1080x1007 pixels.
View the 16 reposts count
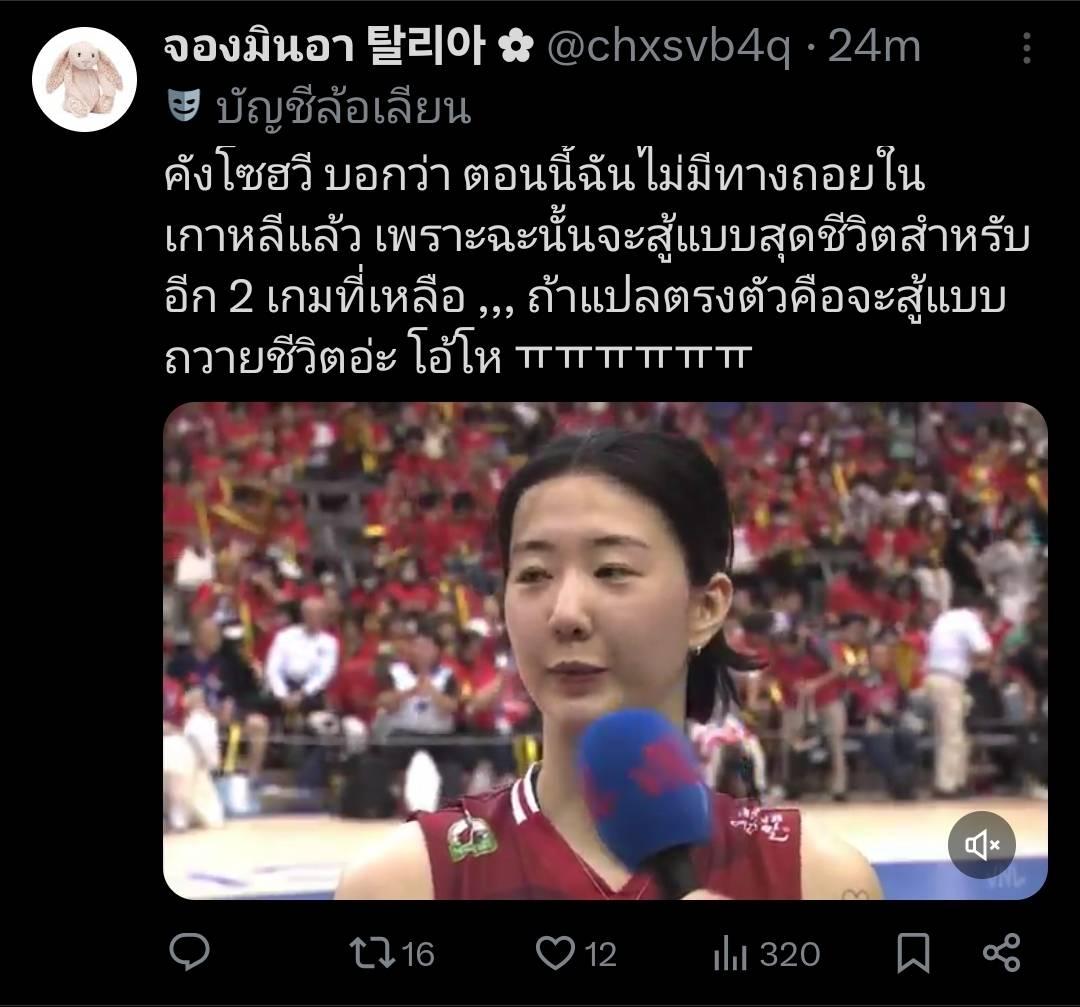coord(417,955)
